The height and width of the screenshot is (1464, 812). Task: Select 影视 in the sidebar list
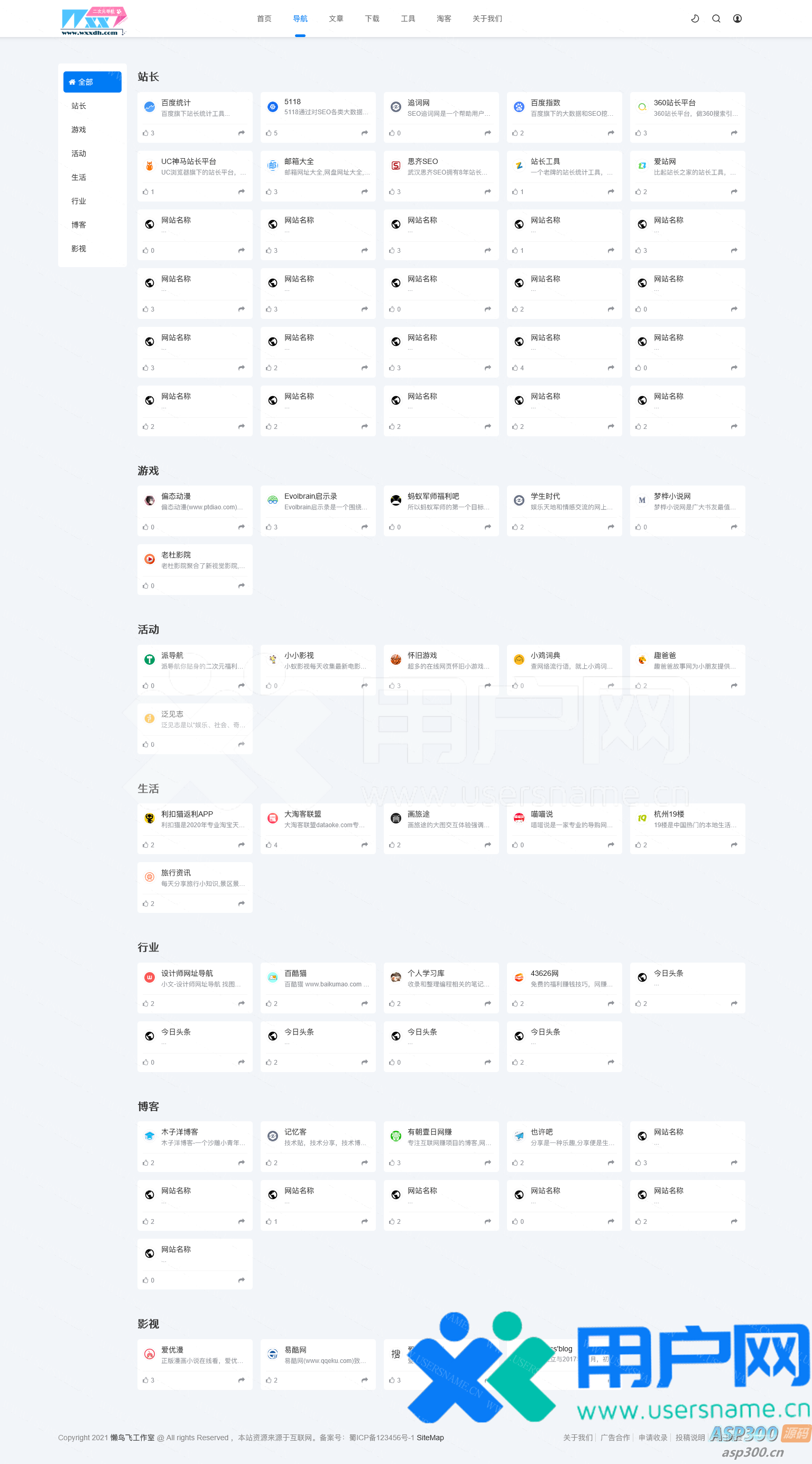[79, 249]
